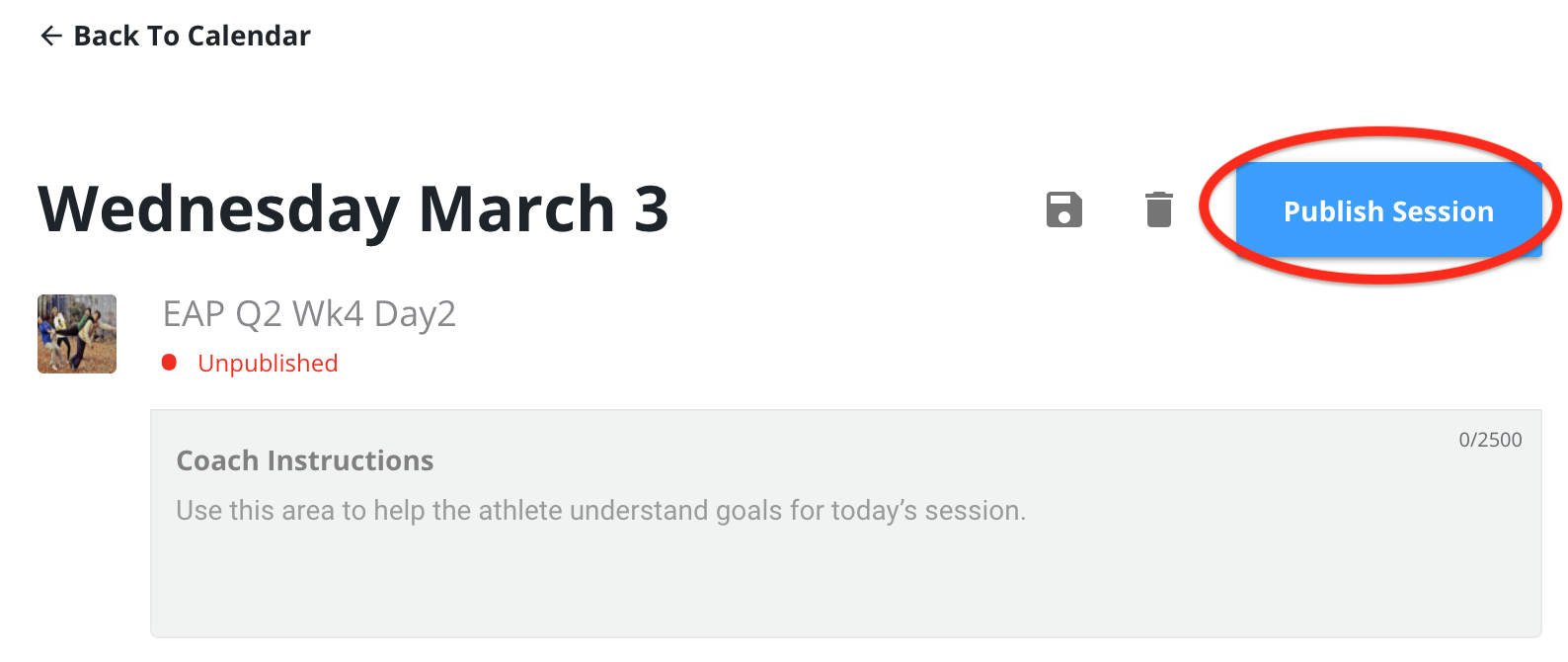Go back via the Back To Calendar link
The width and height of the screenshot is (1568, 662).
pos(175,37)
